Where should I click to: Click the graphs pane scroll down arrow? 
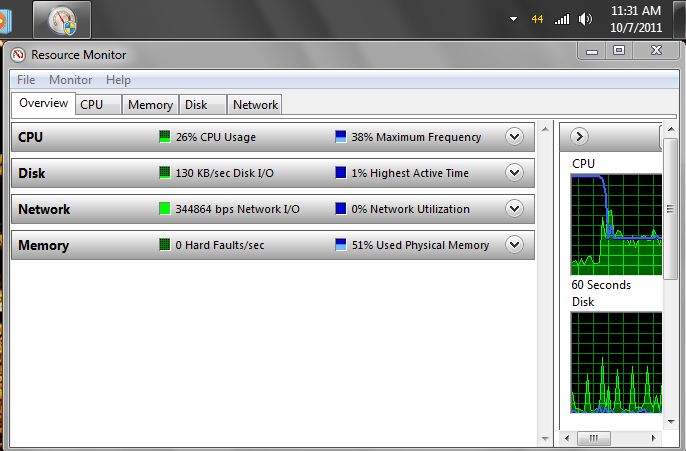click(x=671, y=422)
